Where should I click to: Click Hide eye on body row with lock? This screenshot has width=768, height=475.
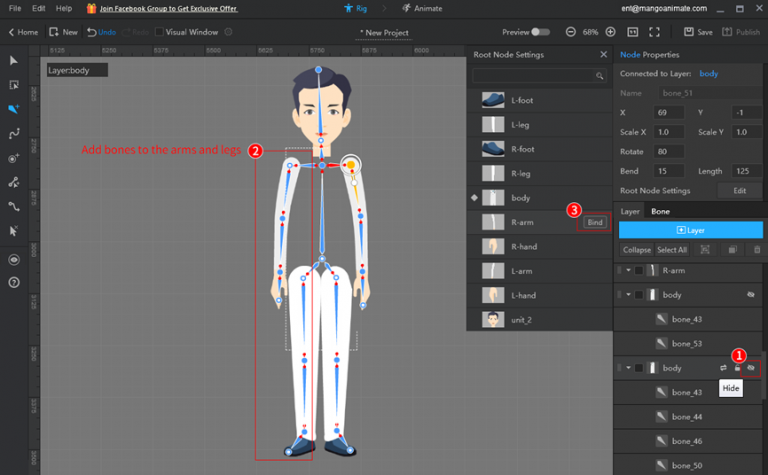pos(750,368)
